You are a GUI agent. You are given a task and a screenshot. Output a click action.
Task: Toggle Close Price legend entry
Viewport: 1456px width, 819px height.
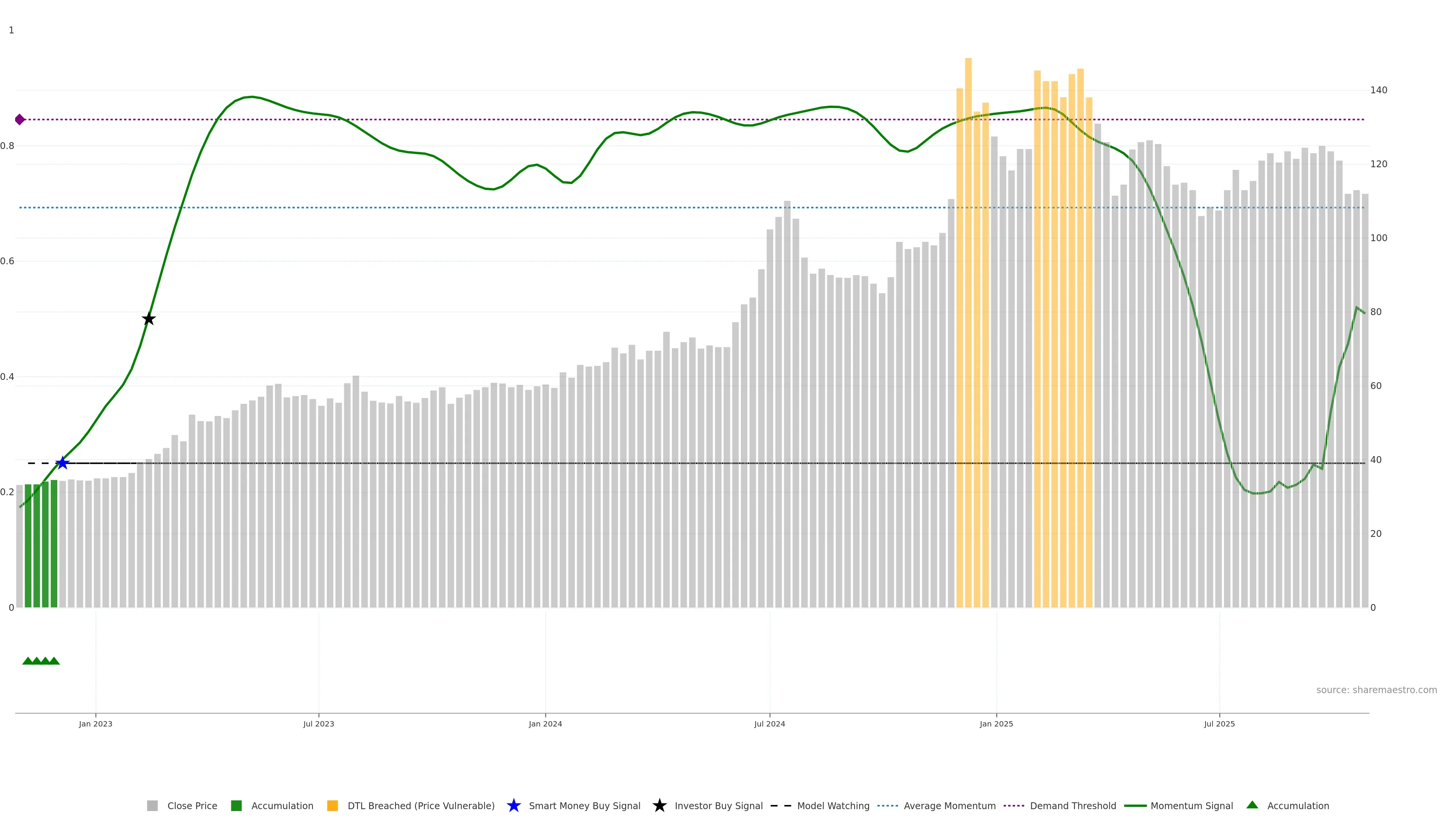pos(192,805)
